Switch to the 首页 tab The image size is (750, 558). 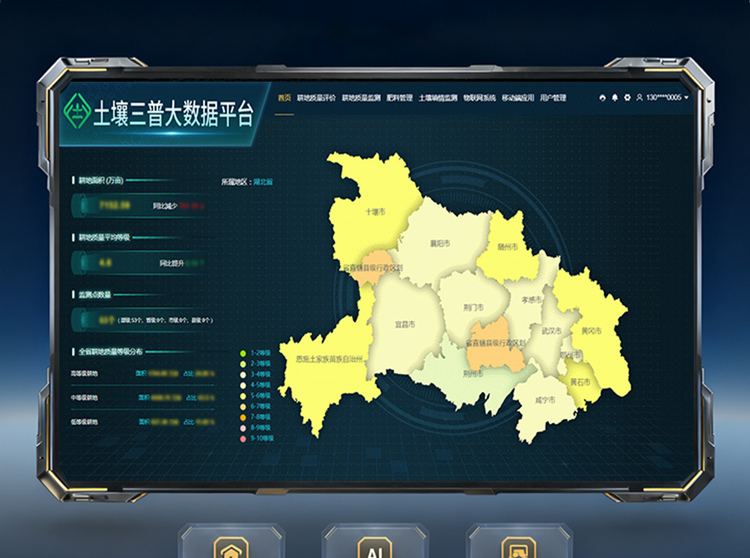(285, 98)
